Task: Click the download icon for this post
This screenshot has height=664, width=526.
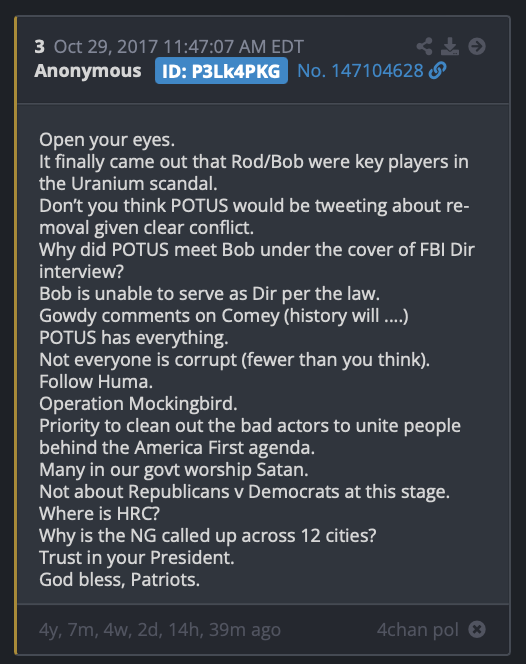Action: (450, 46)
